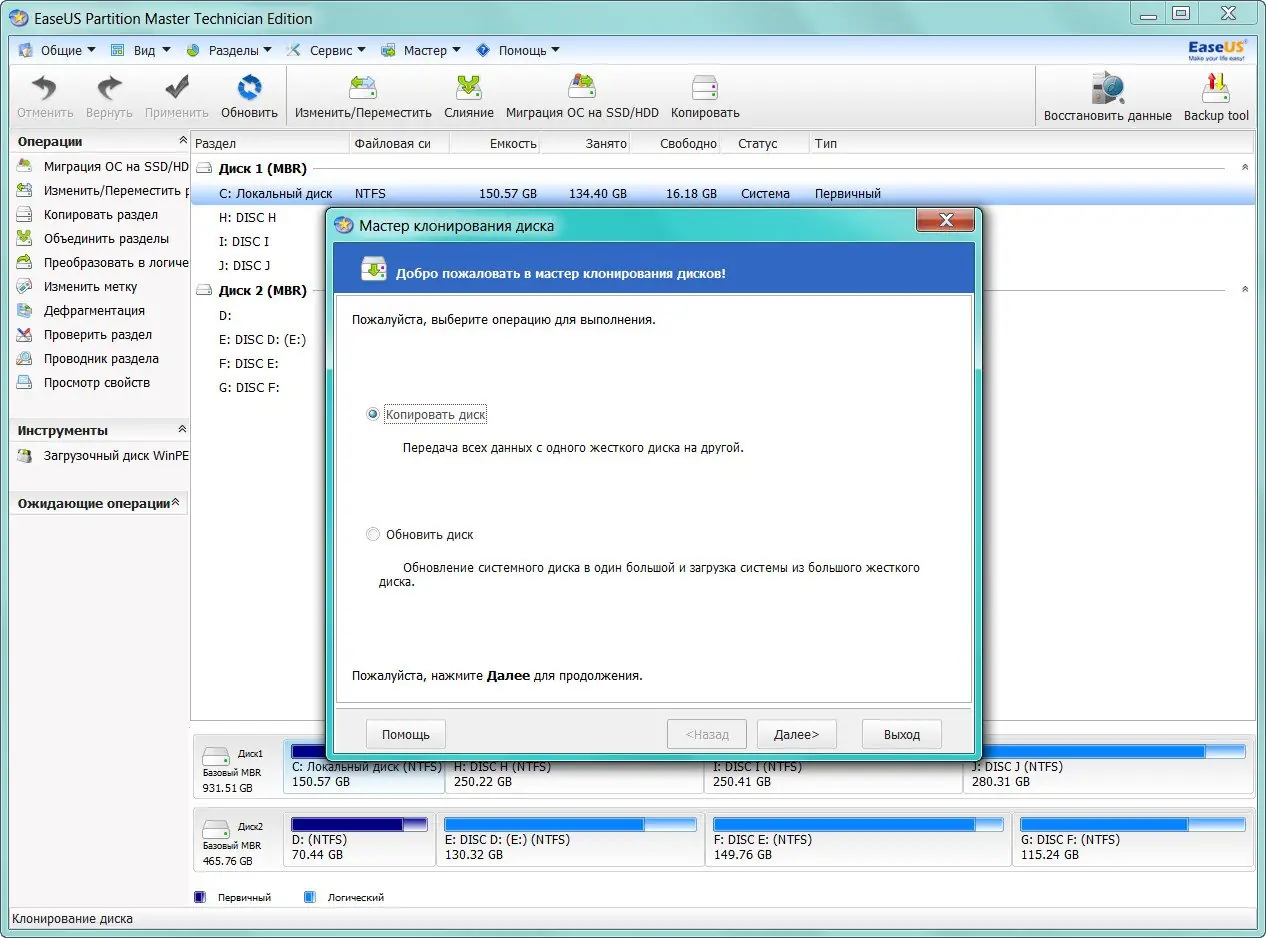The width and height of the screenshot is (1266, 938).
Task: Collapse the Диск 2 (MBR) group
Action: coord(1245,289)
